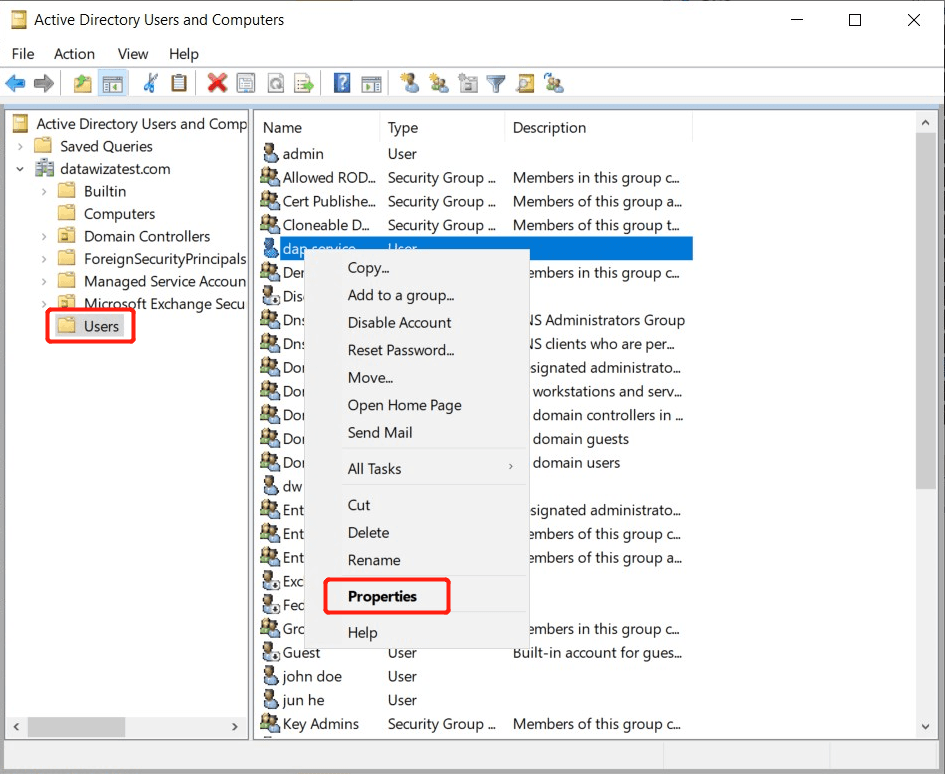Click the blue Help question mark icon
The image size is (945, 774).
click(342, 83)
